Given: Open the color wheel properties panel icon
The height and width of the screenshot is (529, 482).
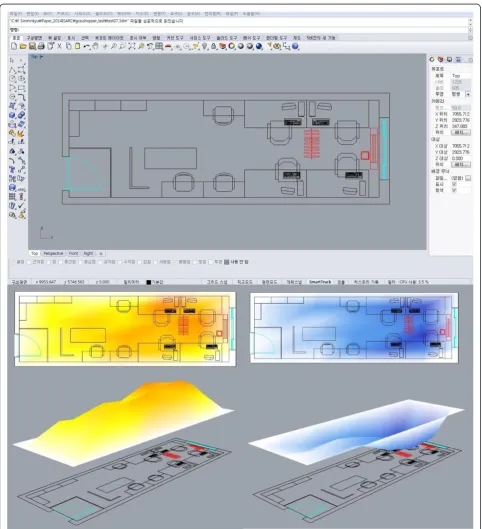Looking at the screenshot, I should tap(432, 59).
